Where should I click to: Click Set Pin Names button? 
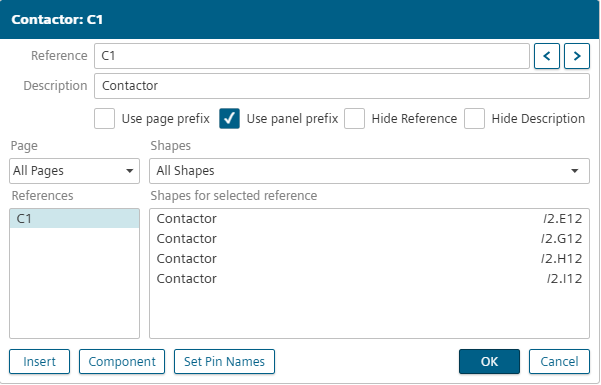[224, 362]
